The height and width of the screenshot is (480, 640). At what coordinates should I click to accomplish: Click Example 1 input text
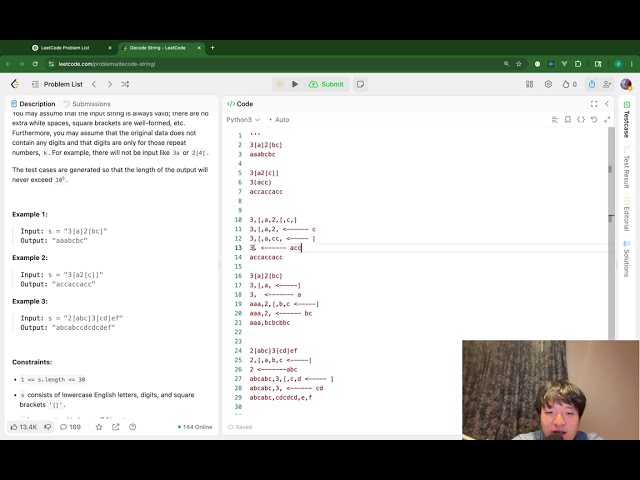(64, 231)
